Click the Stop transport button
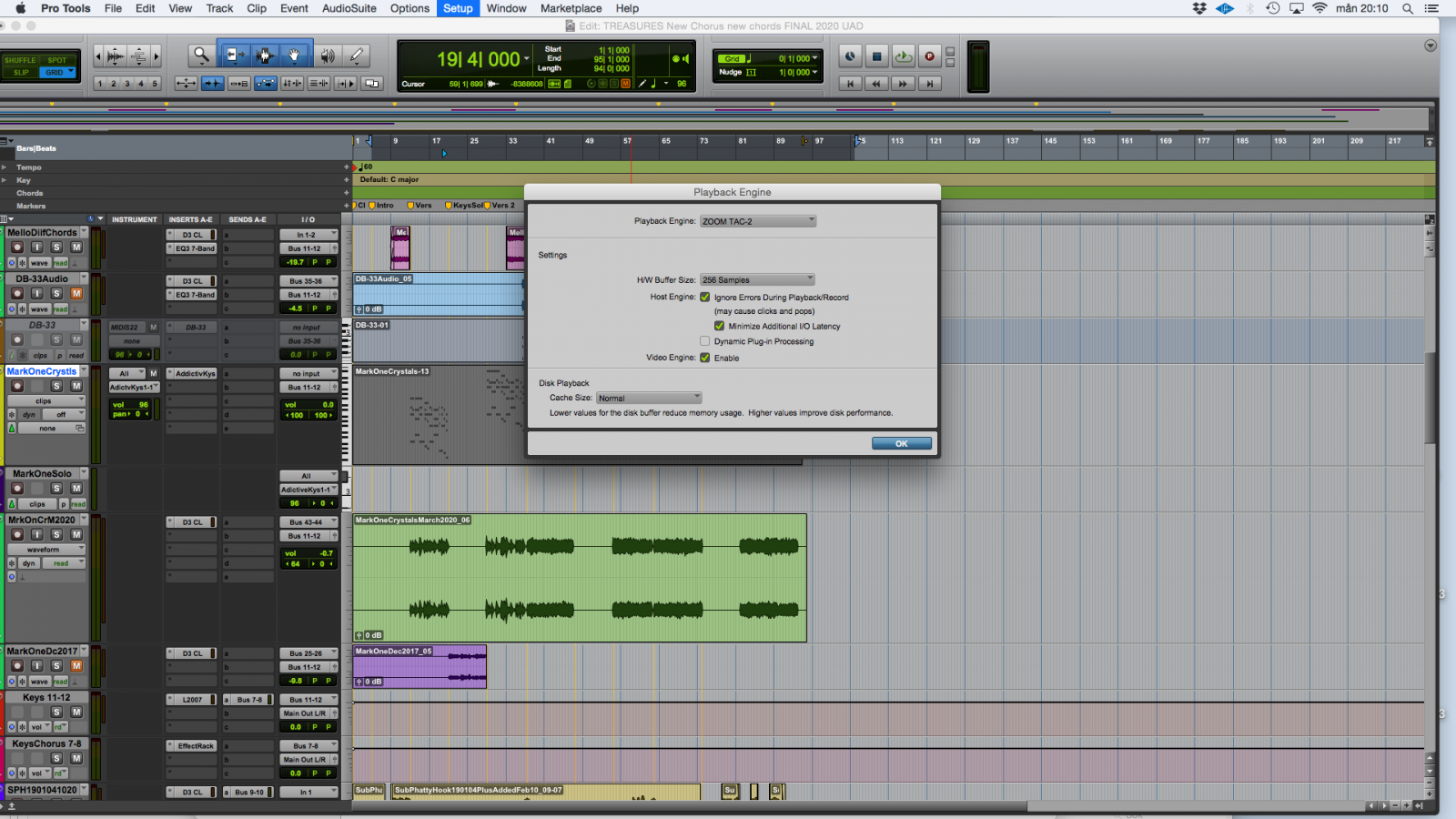 (x=876, y=56)
